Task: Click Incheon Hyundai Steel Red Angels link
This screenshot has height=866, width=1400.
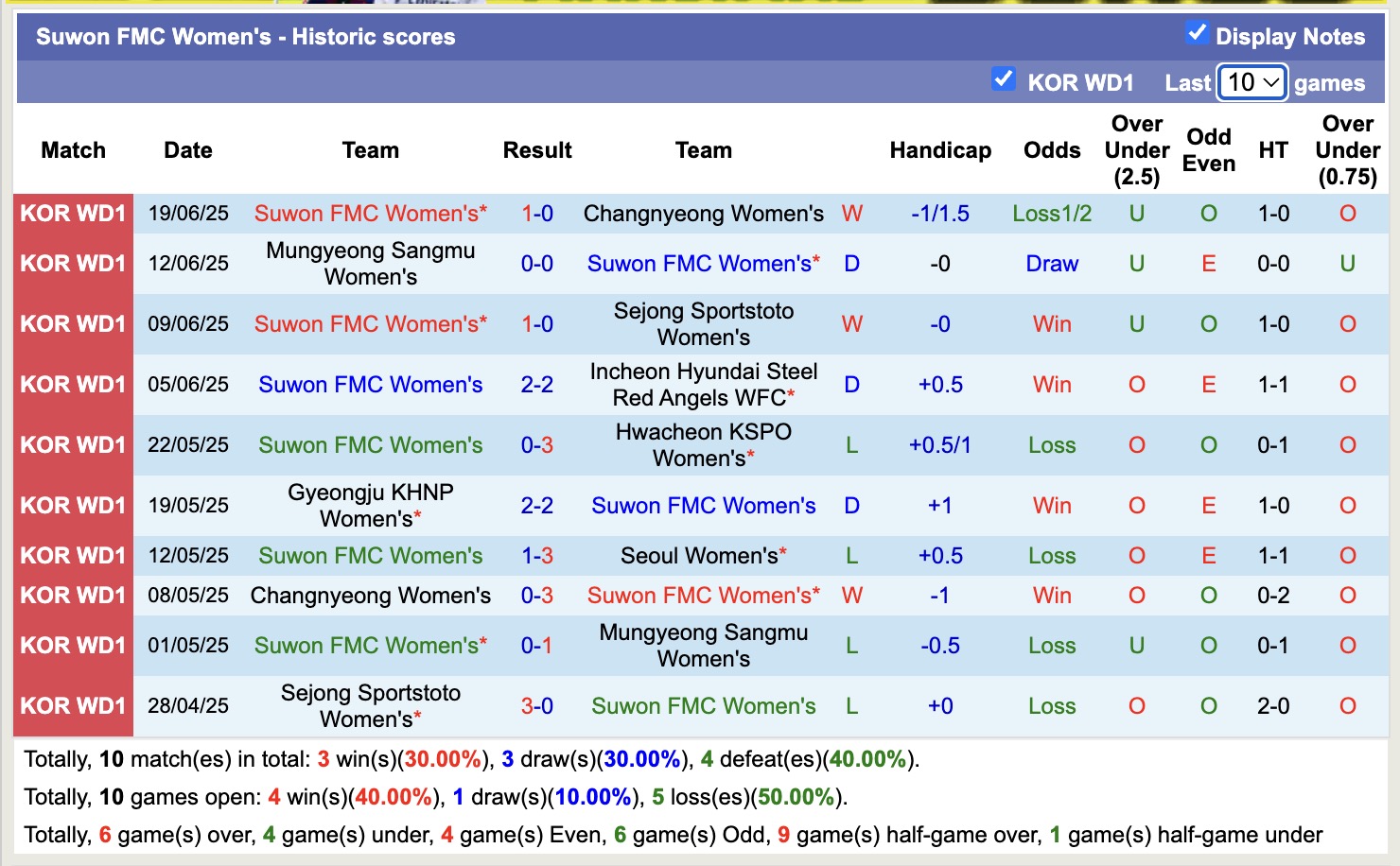Action: pyautogui.click(x=703, y=384)
